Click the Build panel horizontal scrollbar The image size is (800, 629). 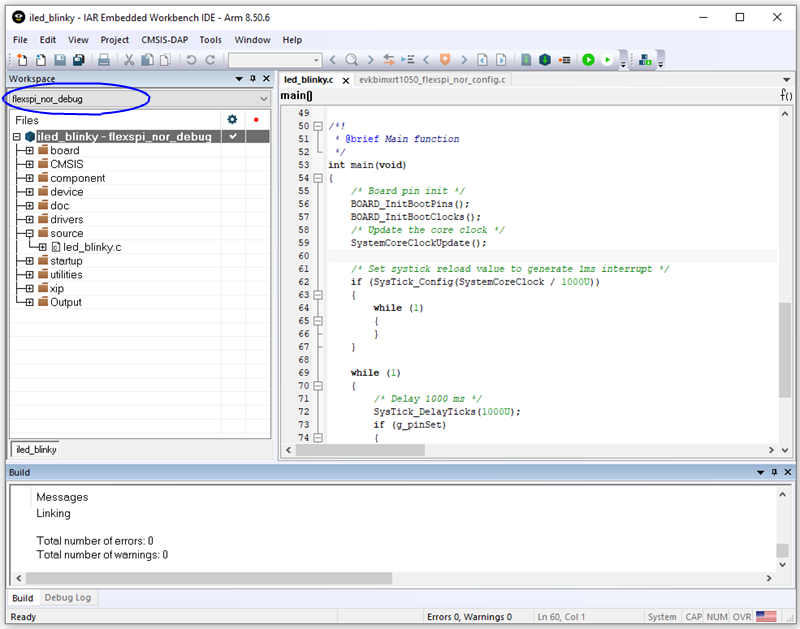coord(200,578)
